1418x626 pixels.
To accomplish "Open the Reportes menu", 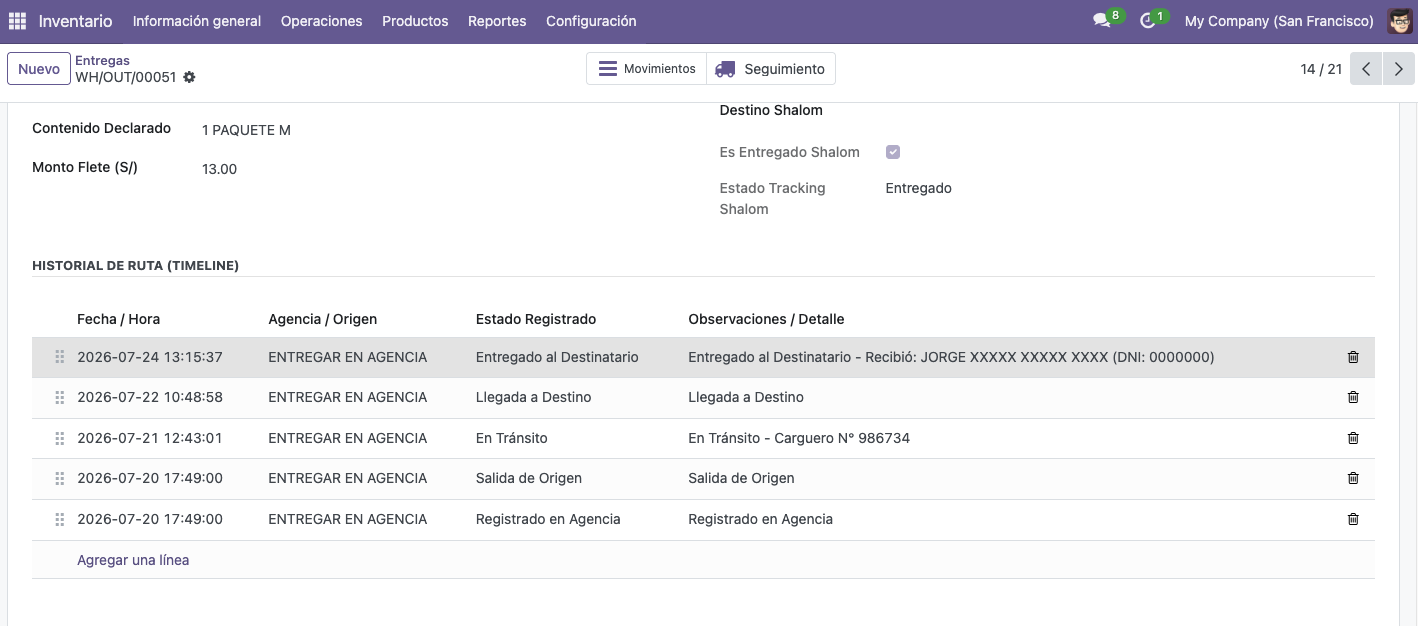I will click(x=497, y=21).
